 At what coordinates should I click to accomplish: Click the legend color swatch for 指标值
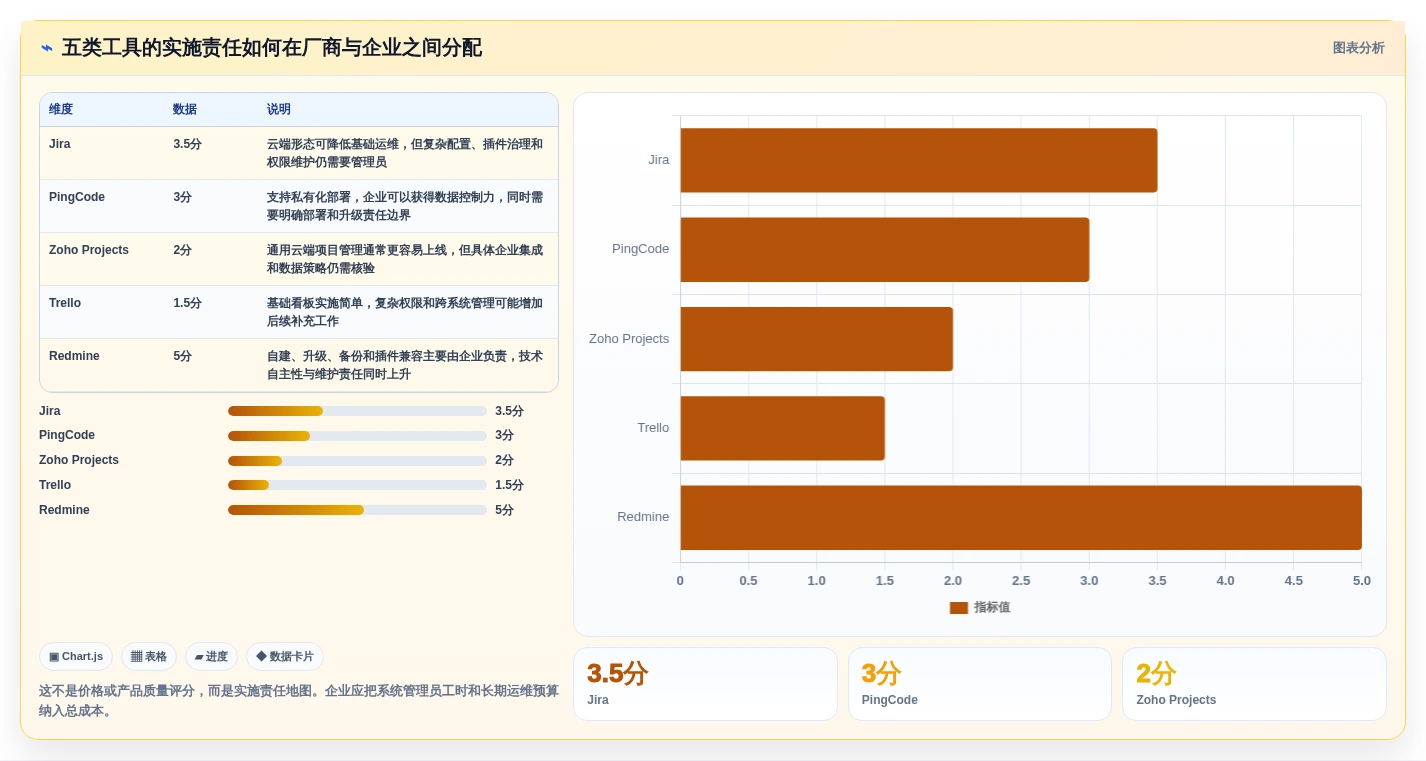click(959, 608)
